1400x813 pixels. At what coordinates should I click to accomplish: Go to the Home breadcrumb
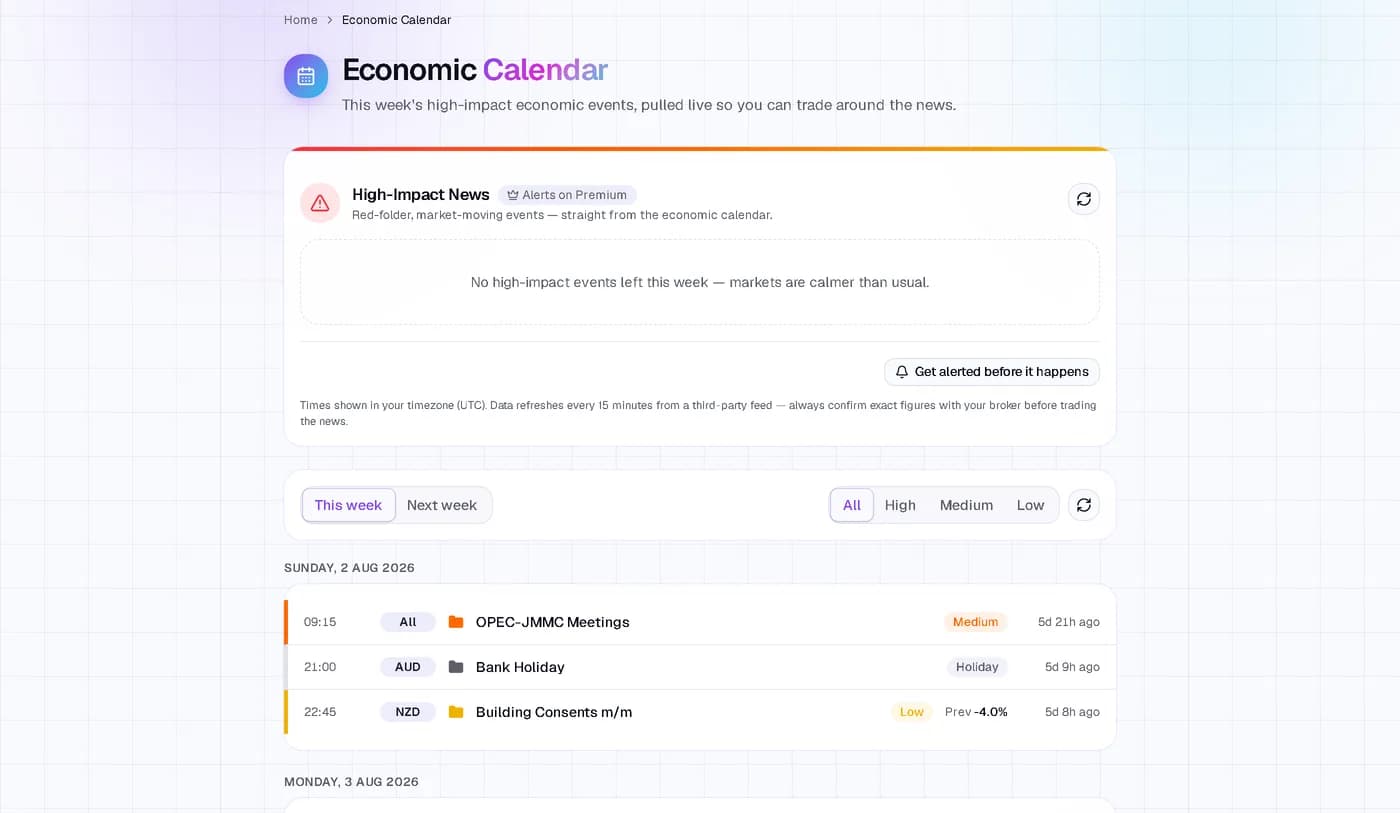click(300, 20)
